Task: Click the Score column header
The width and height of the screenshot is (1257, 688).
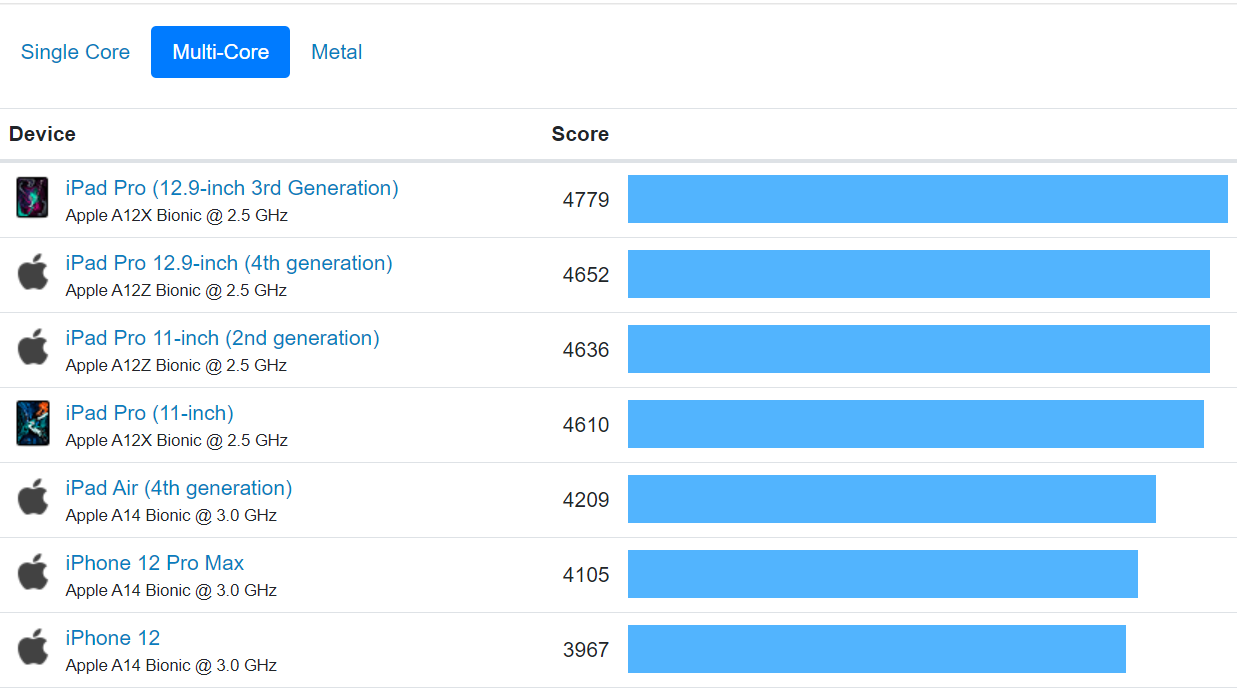Action: [580, 134]
